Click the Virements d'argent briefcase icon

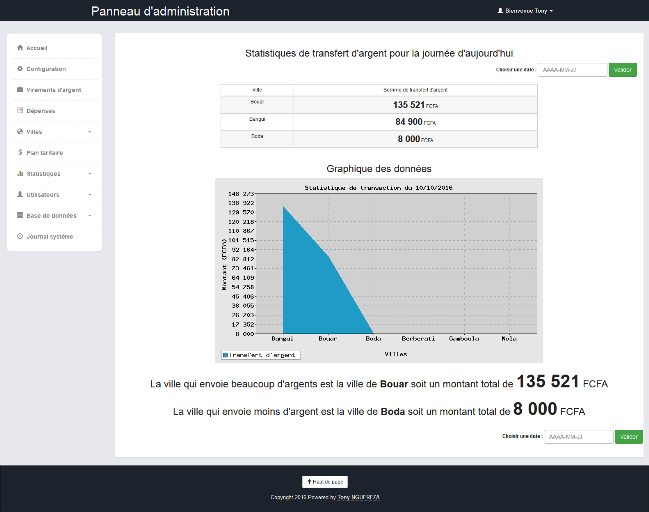click(20, 90)
